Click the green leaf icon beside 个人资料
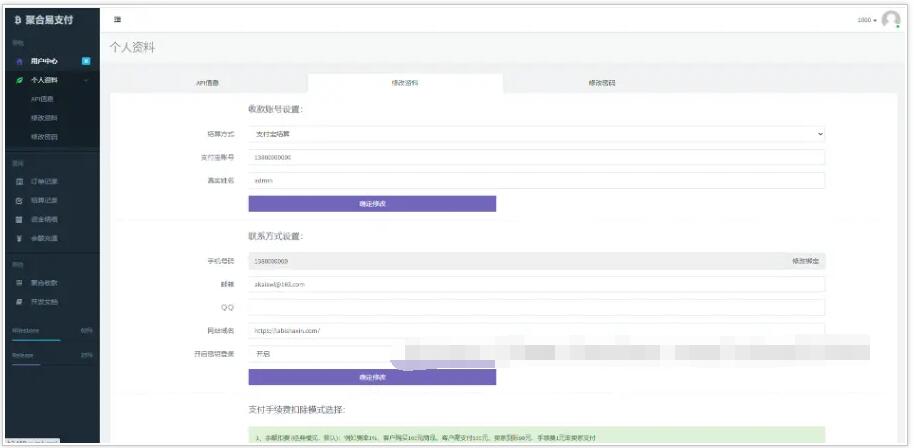The height and width of the screenshot is (448, 914). [x=19, y=80]
